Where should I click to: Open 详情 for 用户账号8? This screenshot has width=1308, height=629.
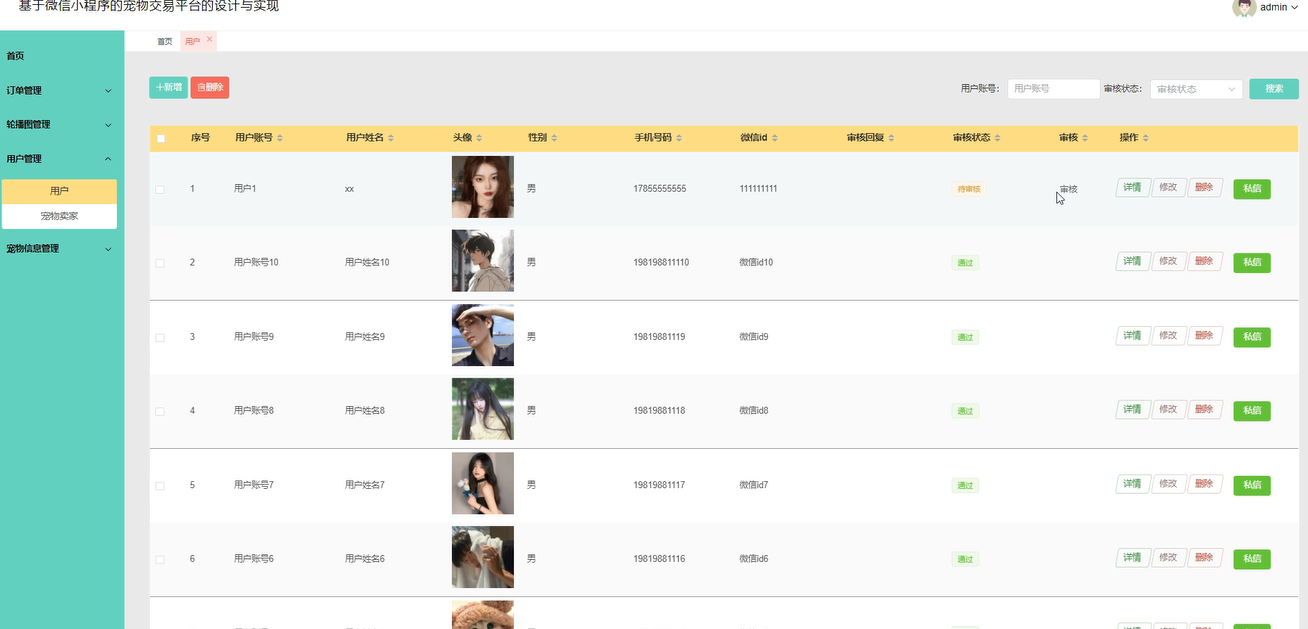pos(1132,409)
